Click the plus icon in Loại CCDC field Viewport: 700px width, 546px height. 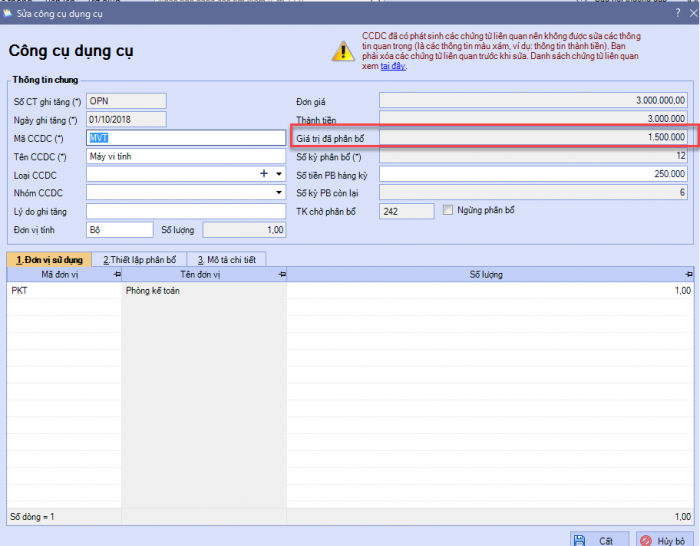click(264, 174)
